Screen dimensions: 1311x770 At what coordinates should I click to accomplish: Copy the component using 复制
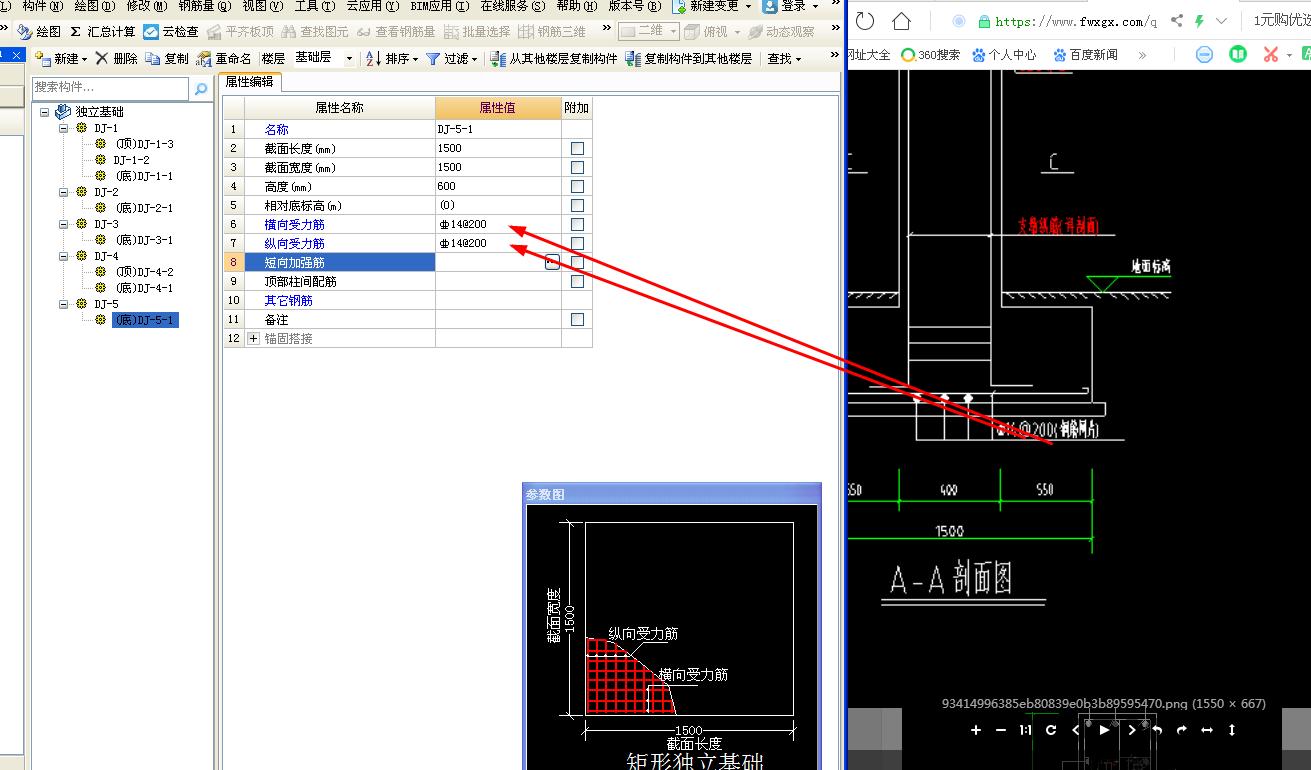click(167, 59)
